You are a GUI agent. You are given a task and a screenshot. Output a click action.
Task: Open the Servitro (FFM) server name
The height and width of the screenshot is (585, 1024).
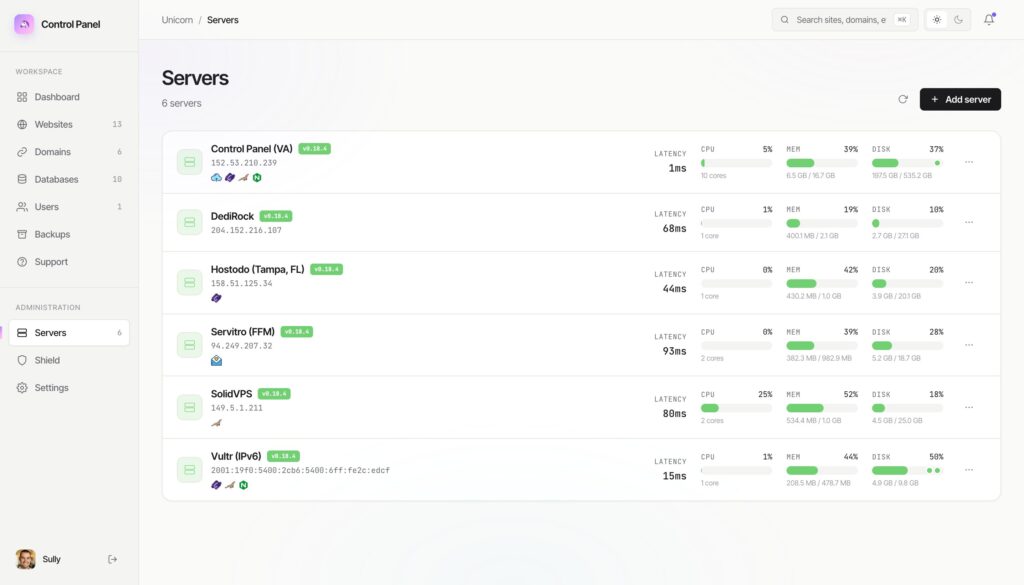pos(242,332)
